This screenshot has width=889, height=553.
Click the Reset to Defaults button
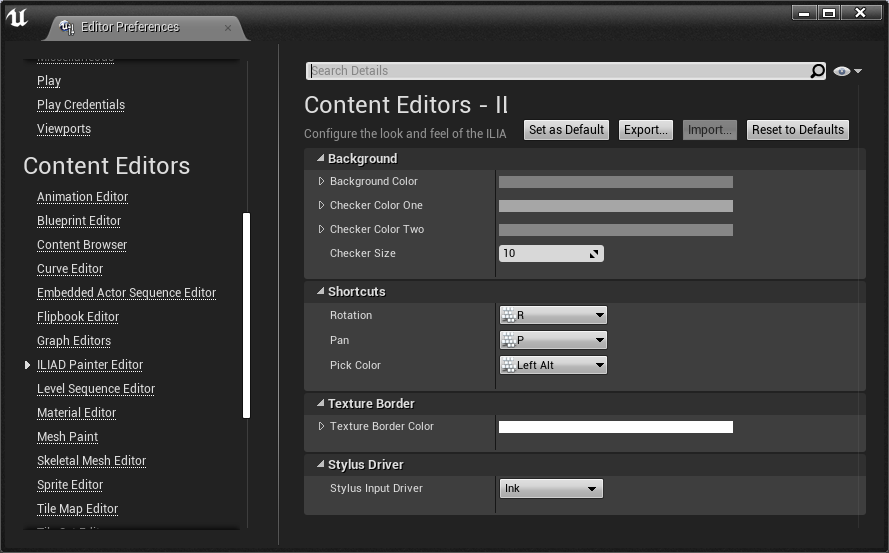(798, 130)
